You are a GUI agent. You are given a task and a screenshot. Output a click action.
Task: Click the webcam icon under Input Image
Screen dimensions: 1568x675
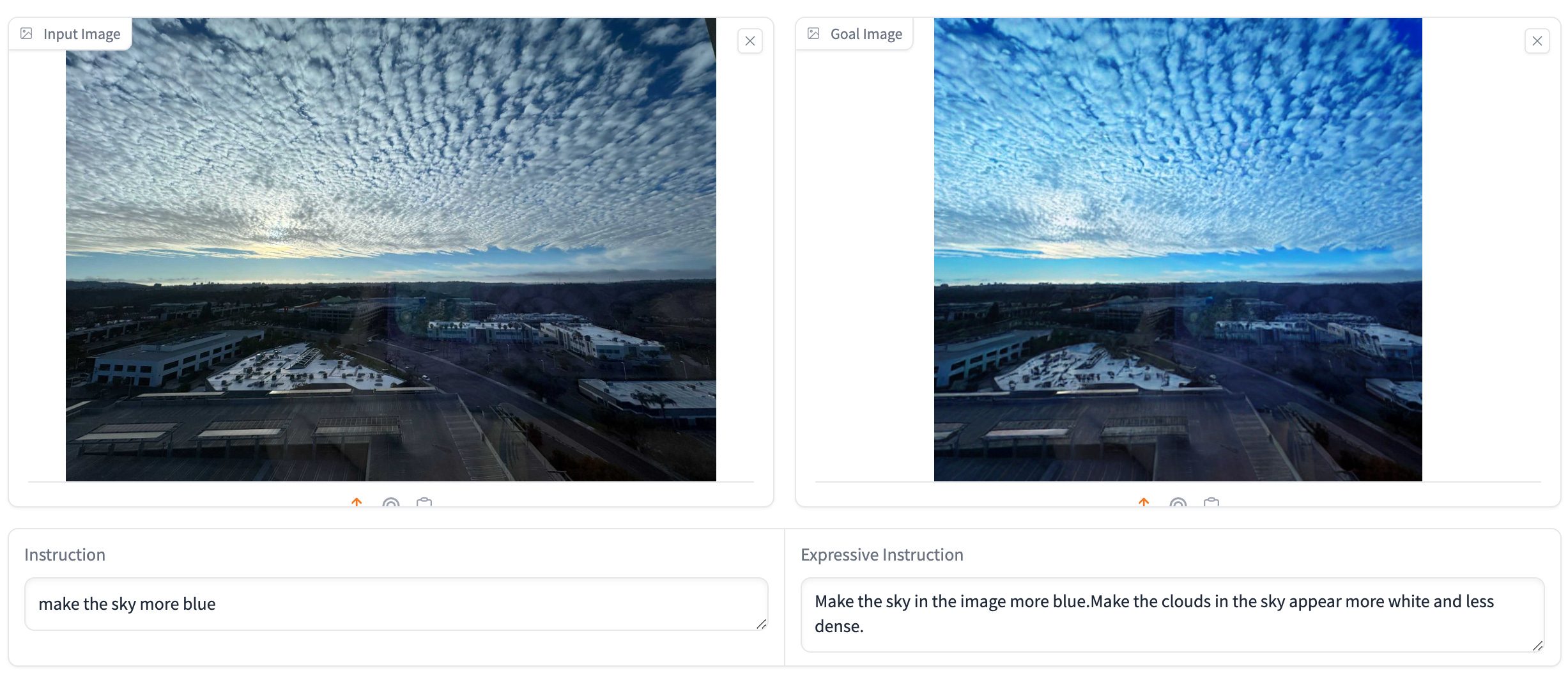[391, 502]
